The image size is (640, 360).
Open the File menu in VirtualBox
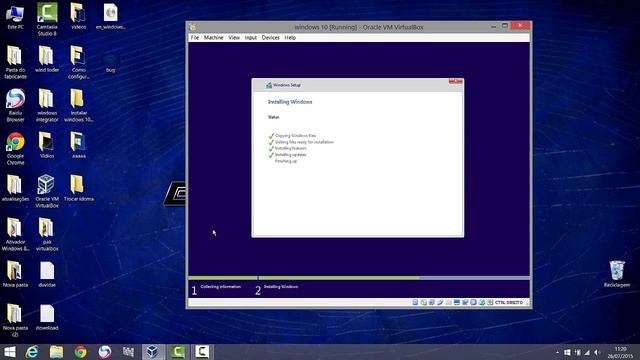(x=195, y=38)
